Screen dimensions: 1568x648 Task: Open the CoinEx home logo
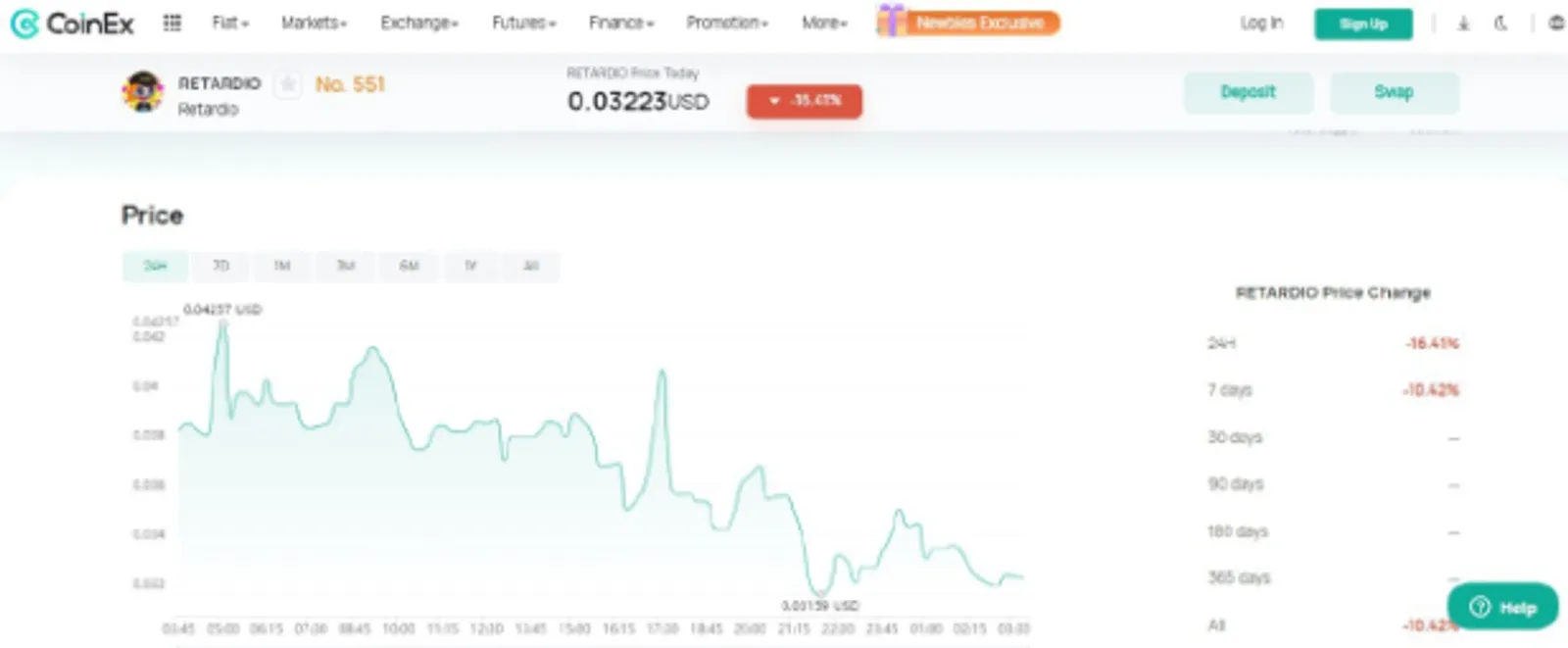pos(72,24)
